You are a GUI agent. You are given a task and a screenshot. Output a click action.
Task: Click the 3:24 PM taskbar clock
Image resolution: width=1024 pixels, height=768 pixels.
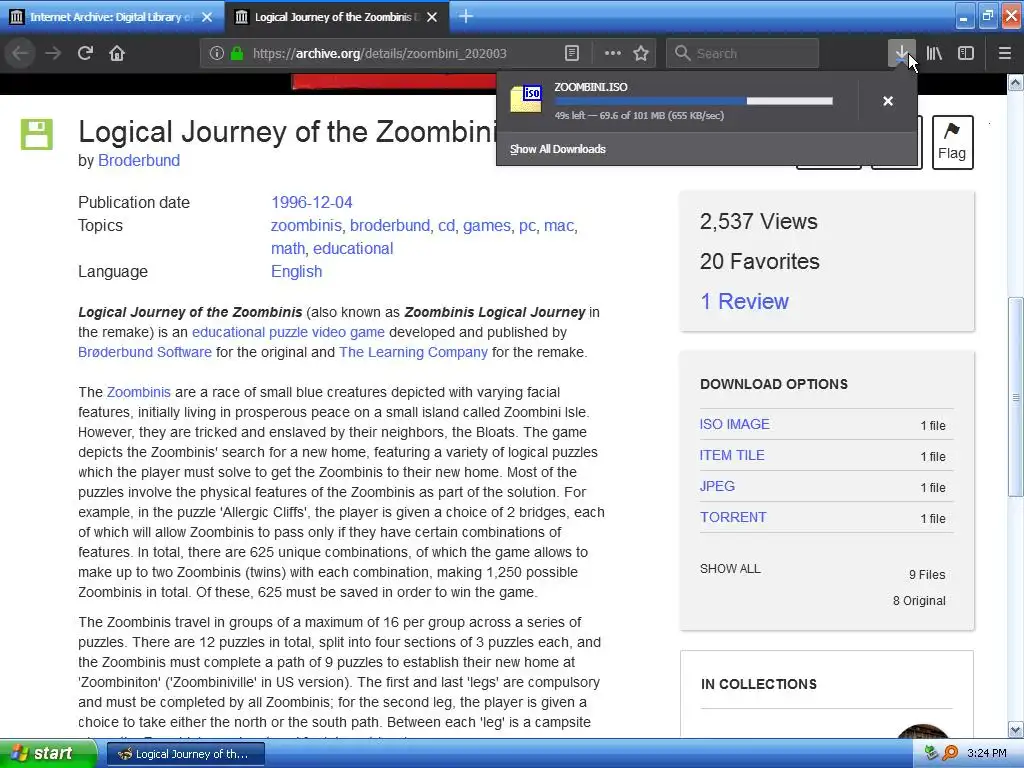click(x=987, y=754)
